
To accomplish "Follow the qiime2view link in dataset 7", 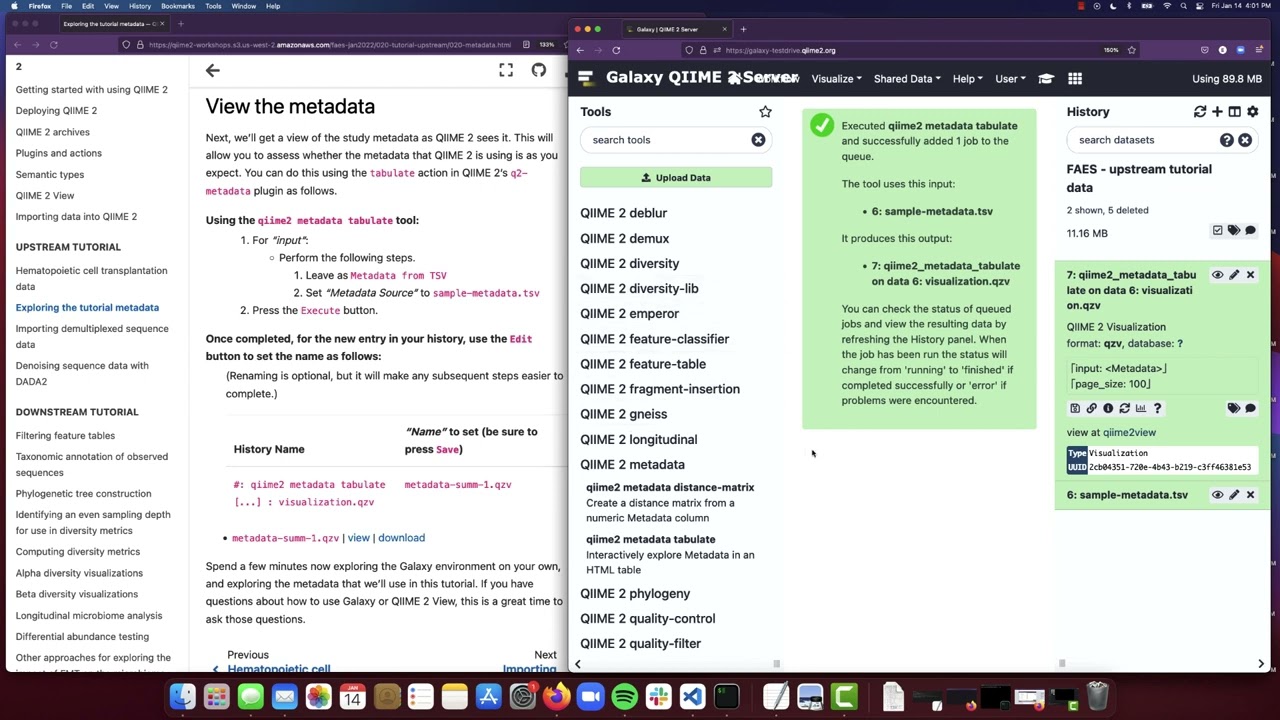I will (x=1129, y=433).
